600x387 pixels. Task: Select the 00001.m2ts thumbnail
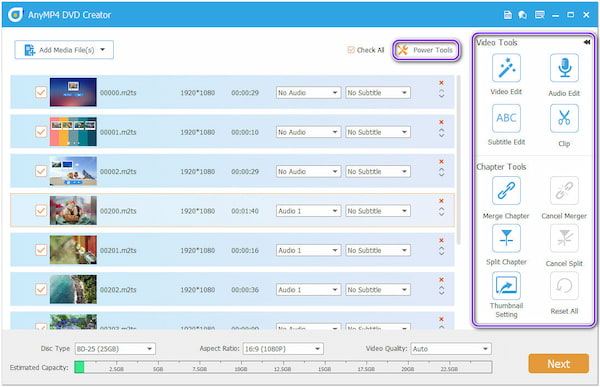[x=73, y=132]
